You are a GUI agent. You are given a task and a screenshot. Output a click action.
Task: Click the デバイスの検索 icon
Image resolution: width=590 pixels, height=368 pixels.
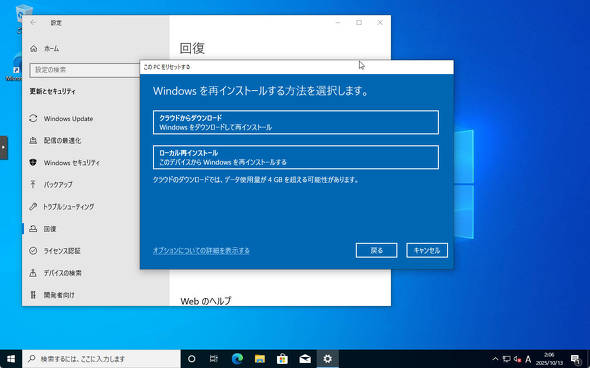click(33, 273)
